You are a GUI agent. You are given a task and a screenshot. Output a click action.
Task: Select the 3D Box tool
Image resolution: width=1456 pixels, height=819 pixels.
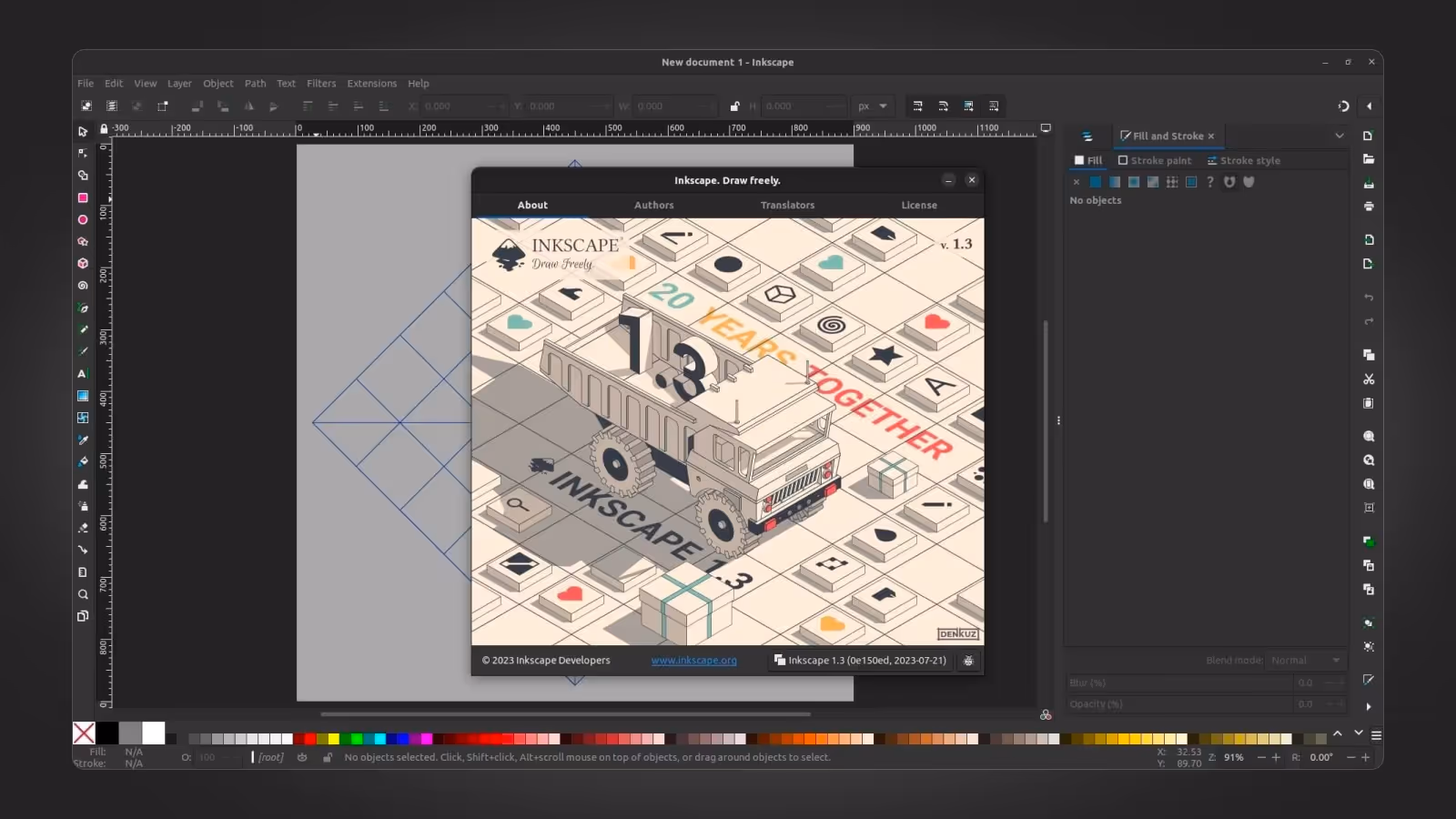[x=83, y=264]
